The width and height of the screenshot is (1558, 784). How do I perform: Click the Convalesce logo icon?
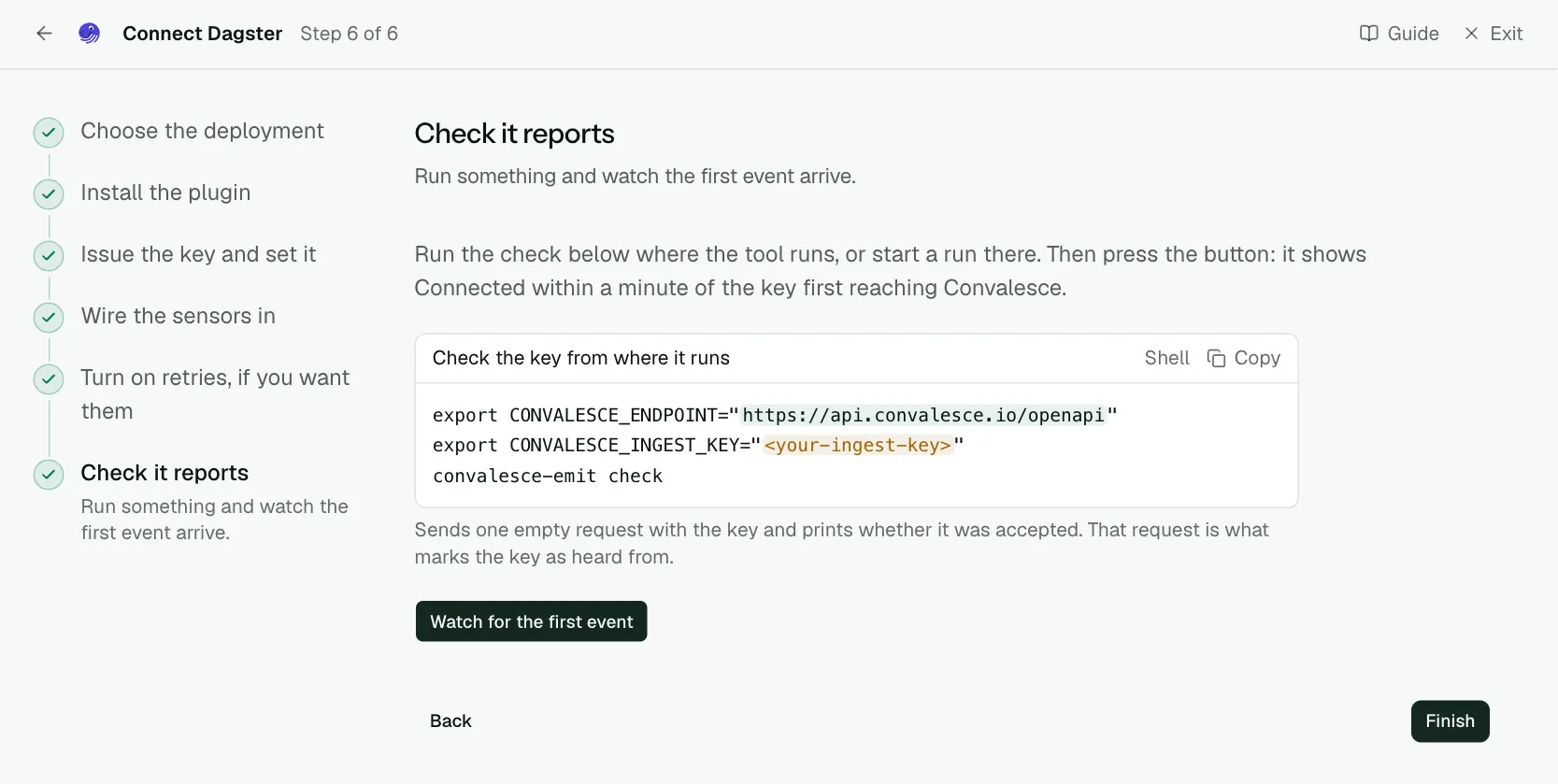pyautogui.click(x=89, y=34)
